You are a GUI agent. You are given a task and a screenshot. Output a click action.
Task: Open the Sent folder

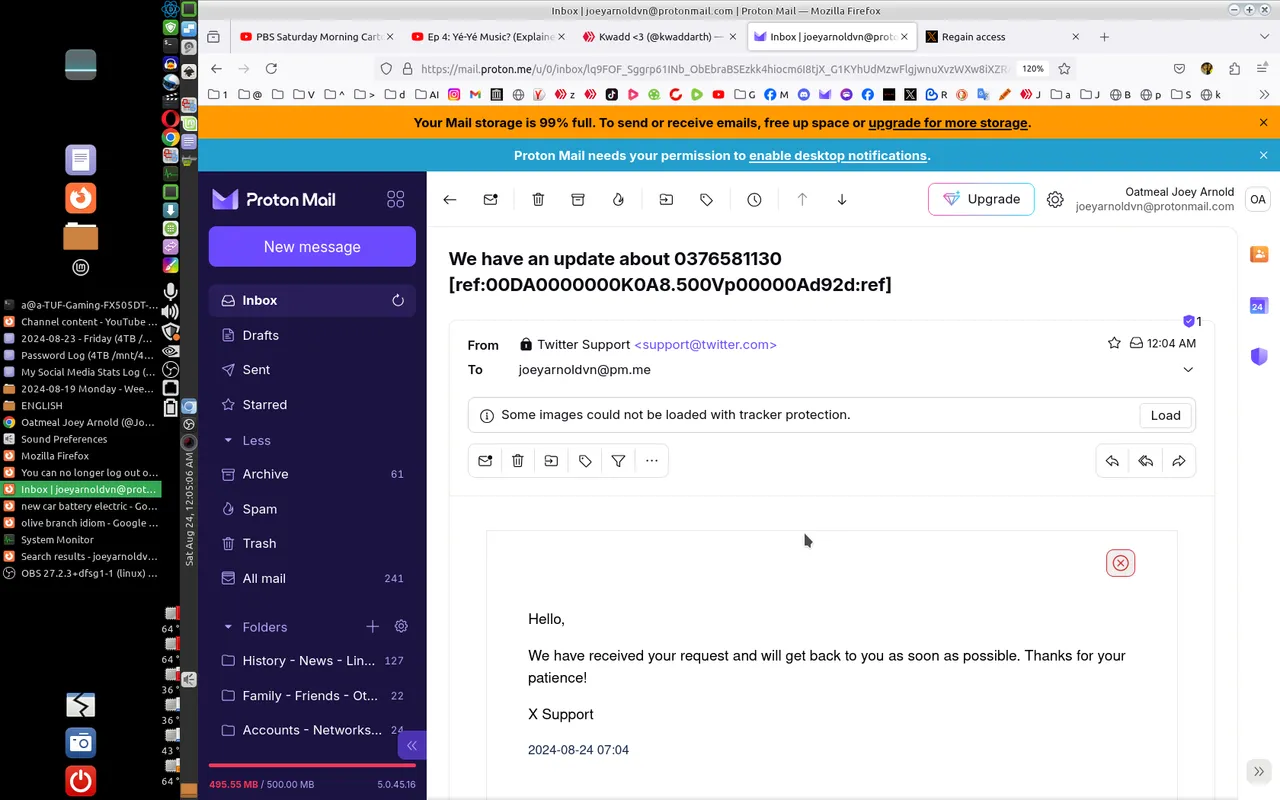coord(312,370)
